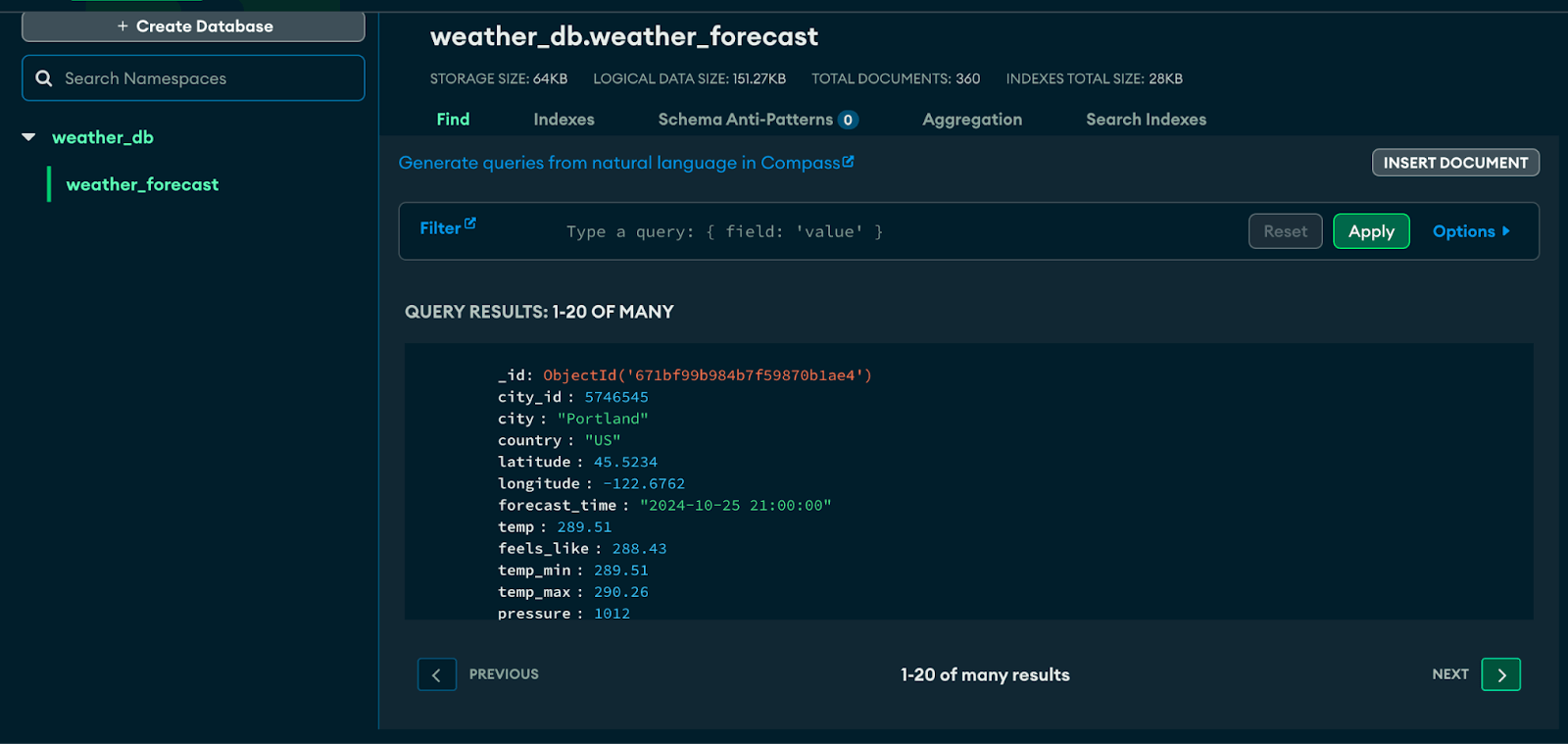Click the PREVIOUS pagination label
The width and height of the screenshot is (1568, 744).
coord(504,674)
